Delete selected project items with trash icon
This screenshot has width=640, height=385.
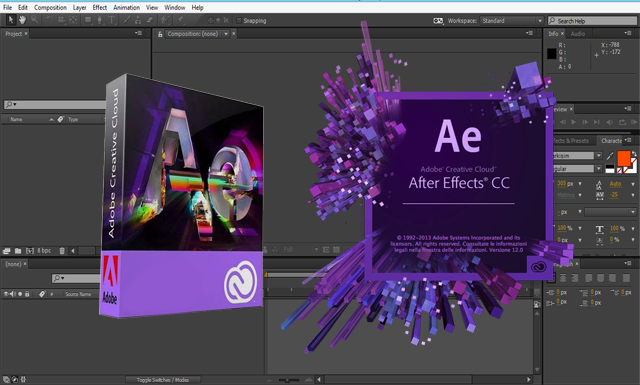pyautogui.click(x=62, y=251)
